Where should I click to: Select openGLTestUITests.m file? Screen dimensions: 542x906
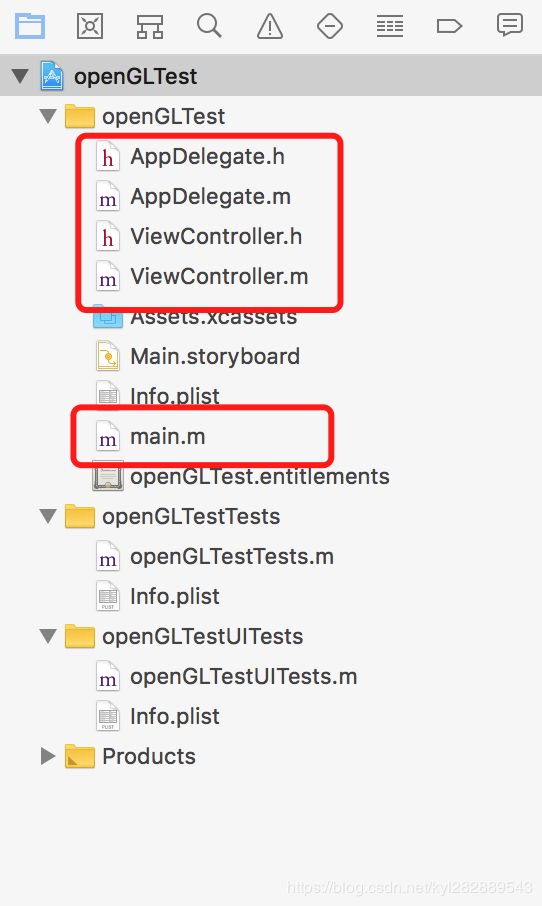227,676
